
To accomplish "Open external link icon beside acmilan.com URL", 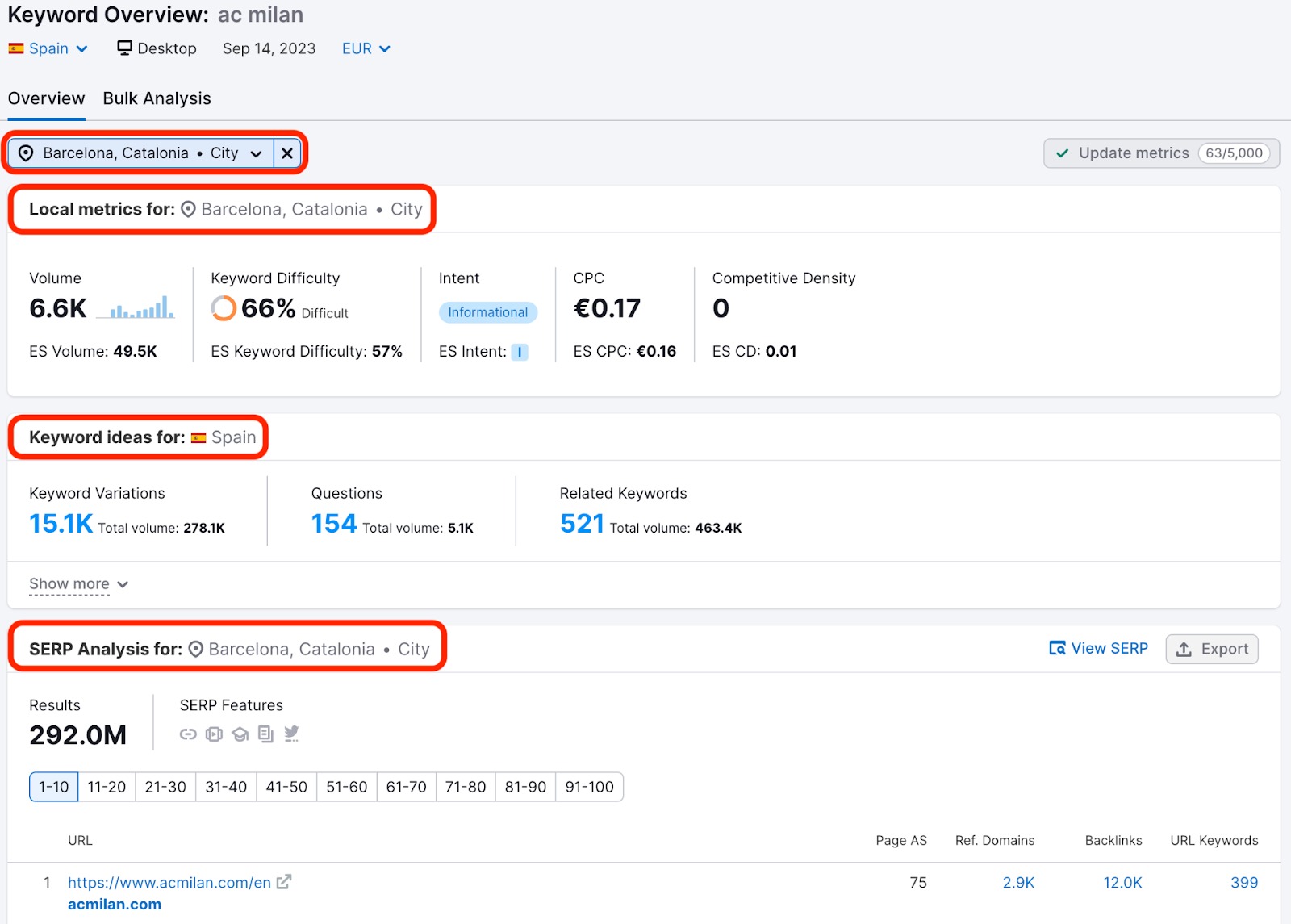I will pos(283,882).
